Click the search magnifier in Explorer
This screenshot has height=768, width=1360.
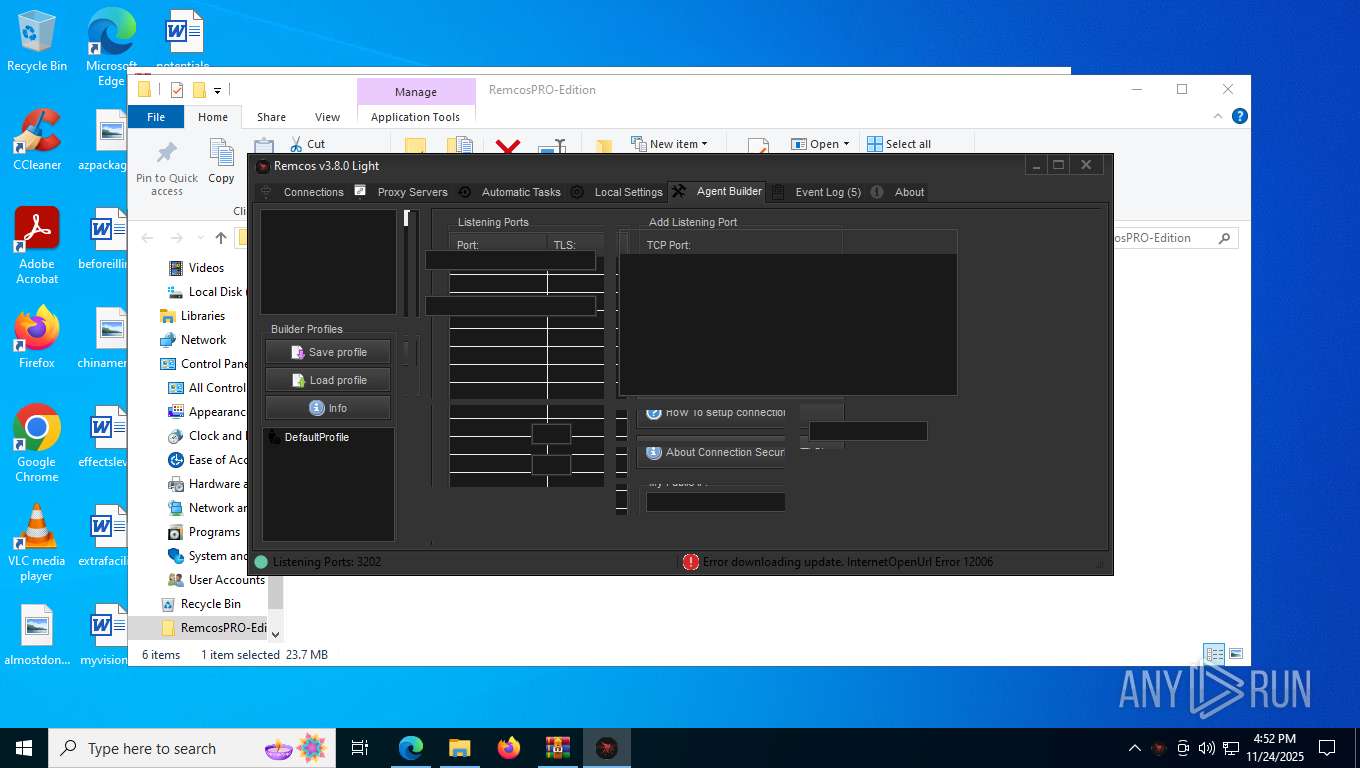point(1224,238)
